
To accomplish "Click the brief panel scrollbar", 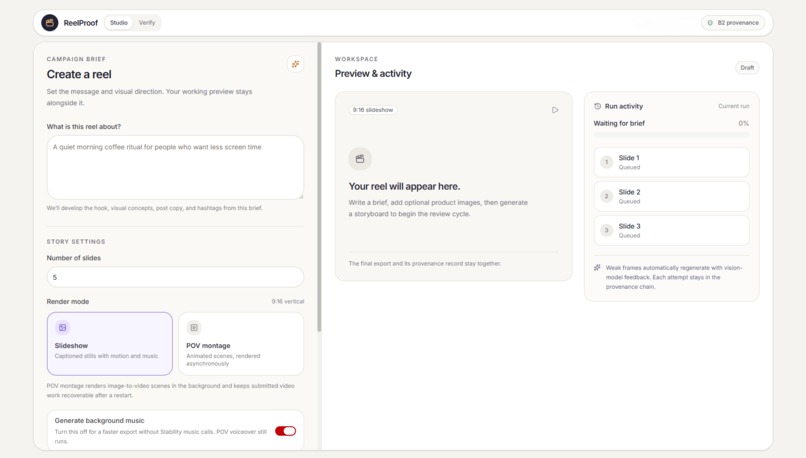I will pyautogui.click(x=319, y=188).
